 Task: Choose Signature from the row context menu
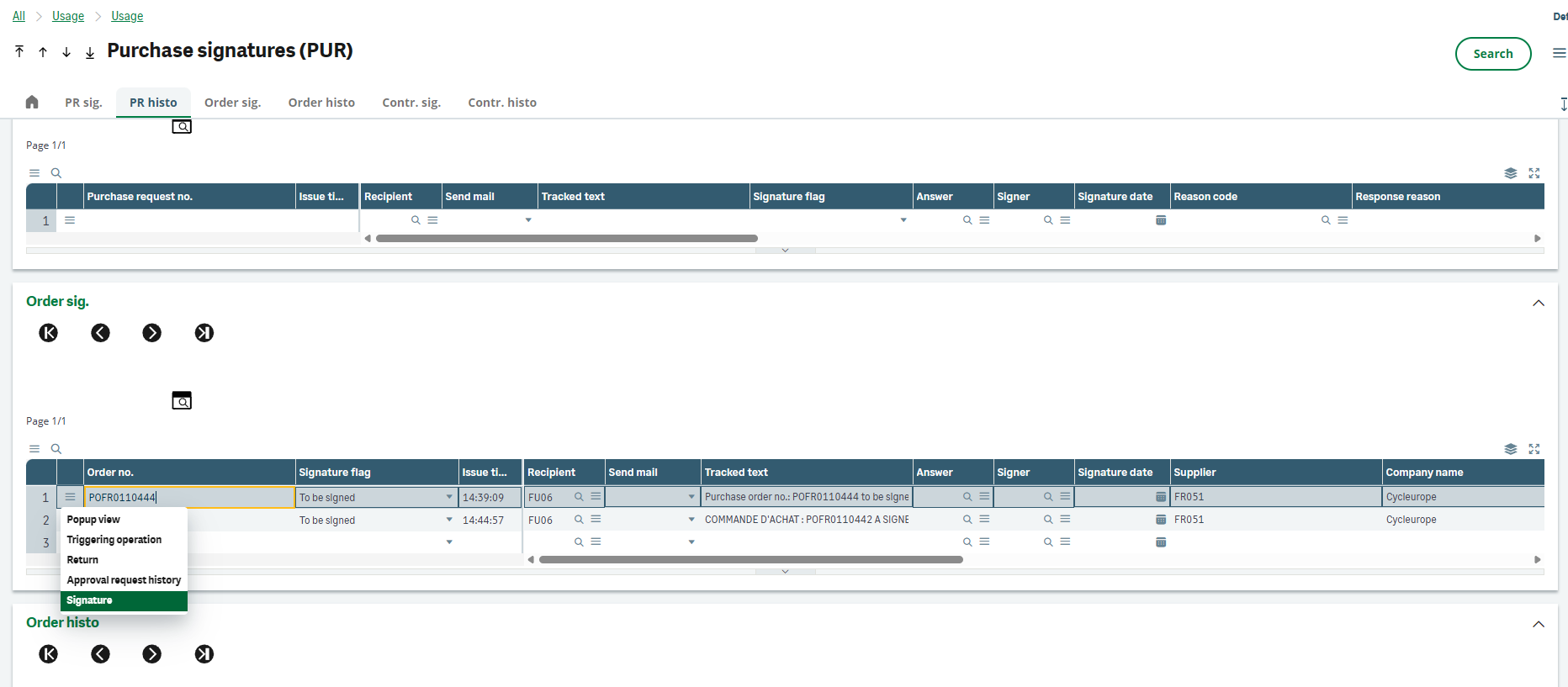pos(124,600)
